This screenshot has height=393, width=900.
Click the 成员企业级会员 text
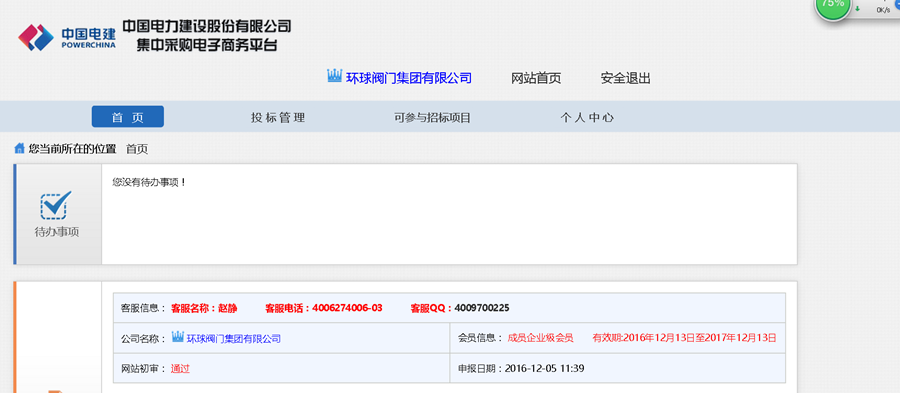click(x=540, y=338)
